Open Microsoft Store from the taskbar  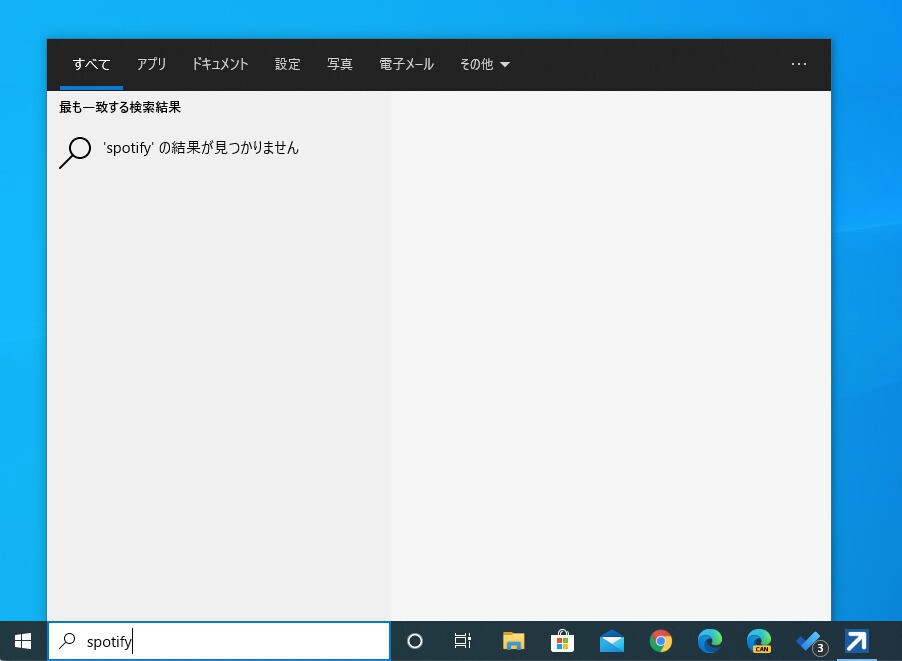[x=562, y=641]
